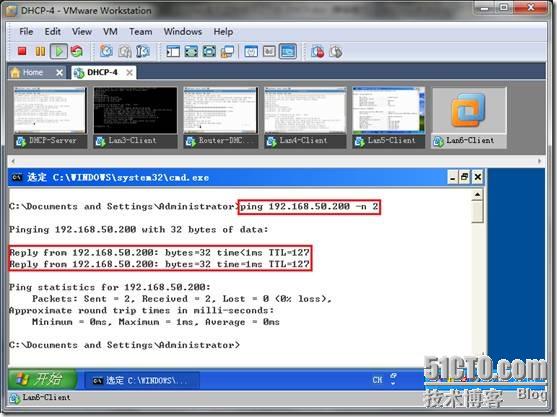Click the thumbnail strip left scroll arrow

click(13, 161)
